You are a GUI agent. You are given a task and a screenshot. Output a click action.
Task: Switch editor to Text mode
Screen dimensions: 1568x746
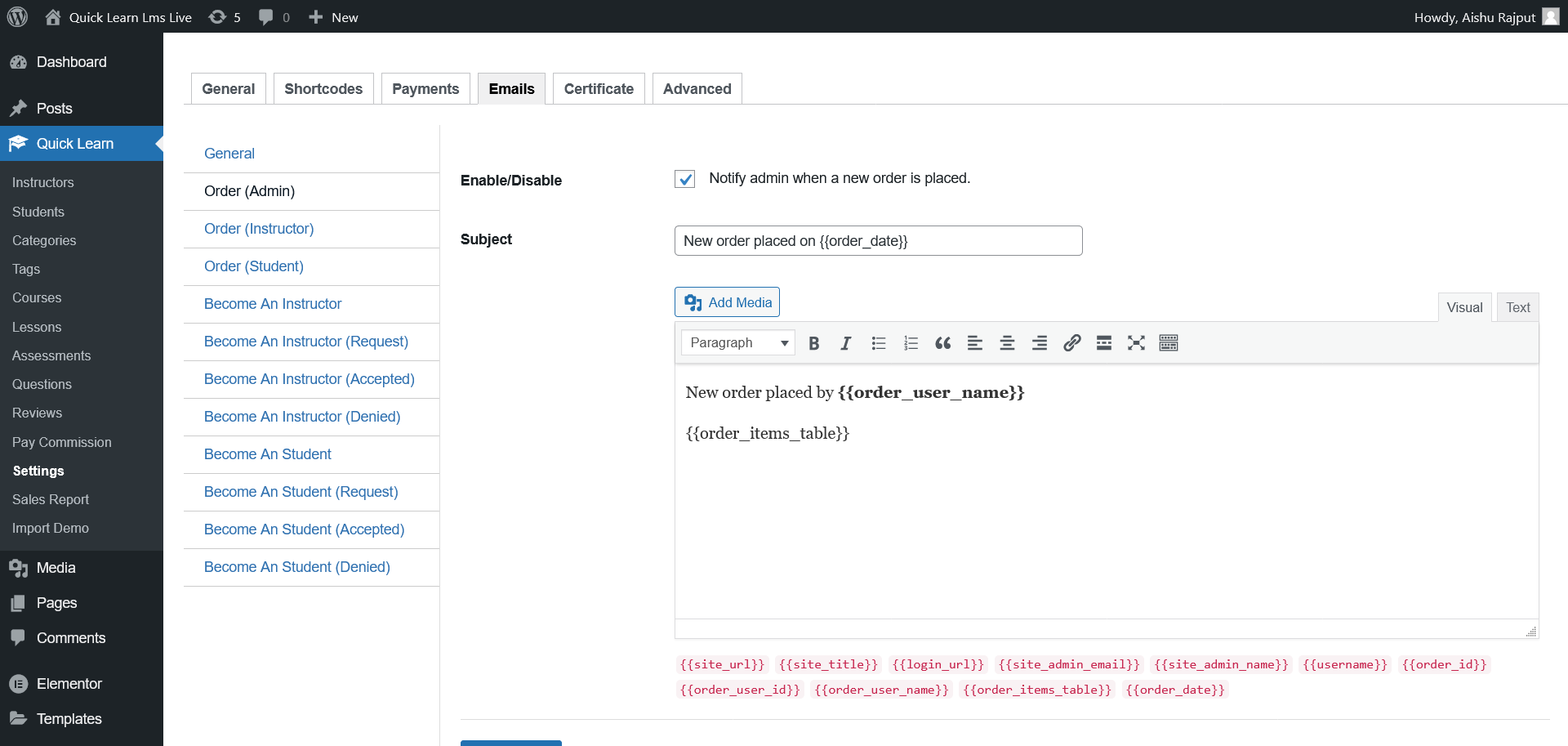[x=1518, y=308]
